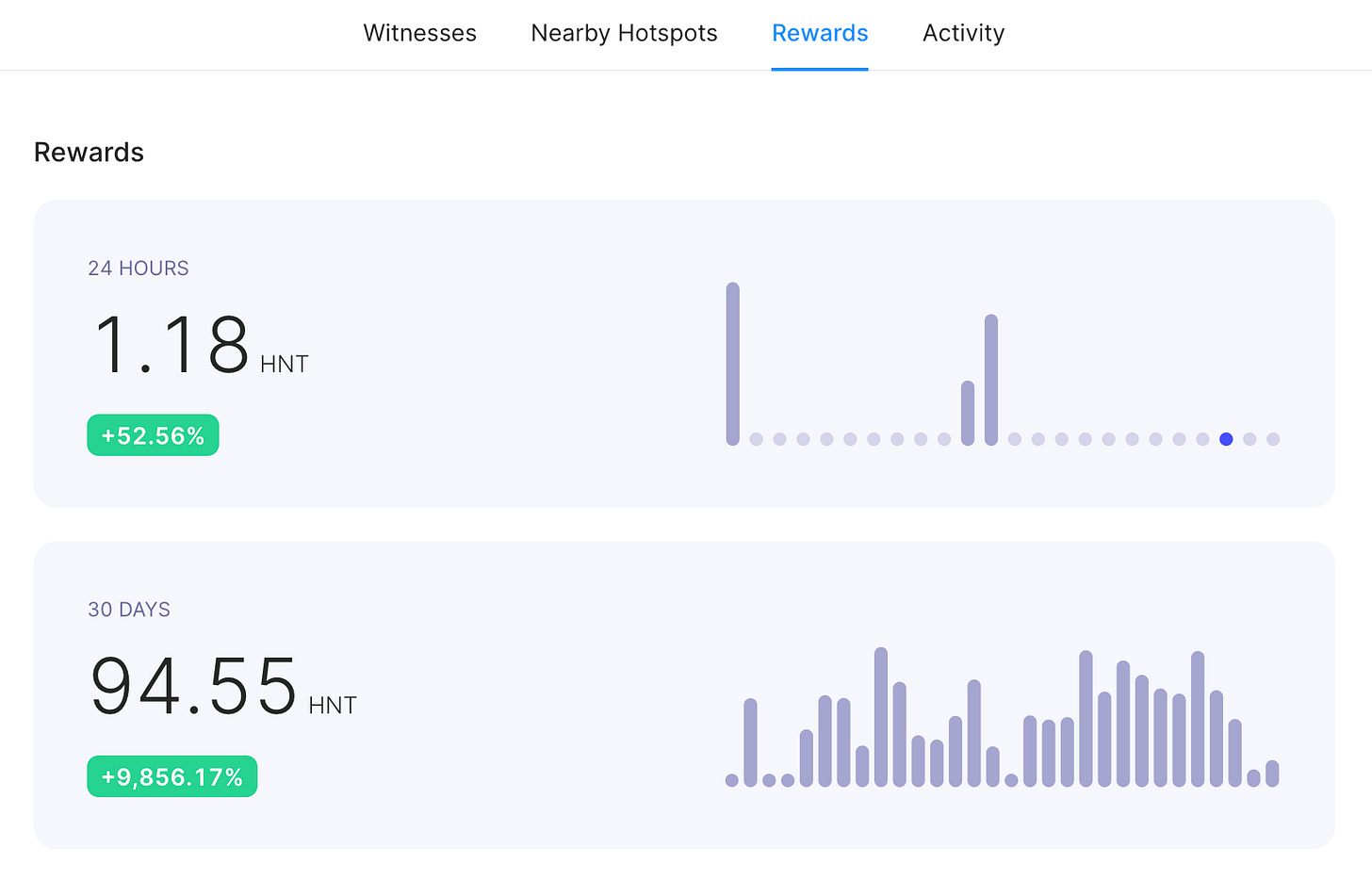Click the +9,856.17% change badge

(172, 776)
